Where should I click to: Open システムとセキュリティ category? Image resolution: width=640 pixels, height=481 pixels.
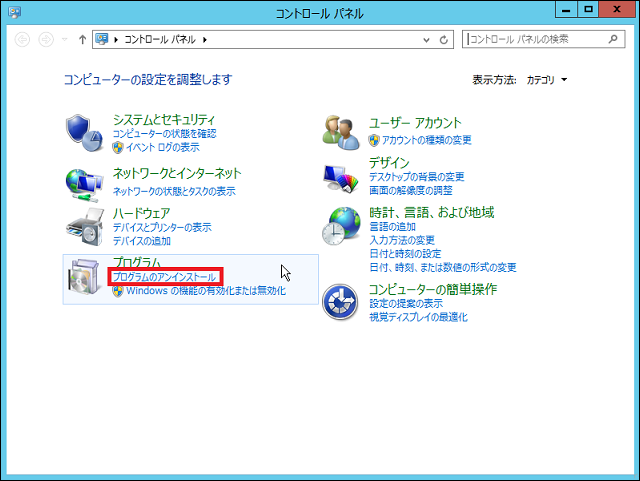point(164,120)
